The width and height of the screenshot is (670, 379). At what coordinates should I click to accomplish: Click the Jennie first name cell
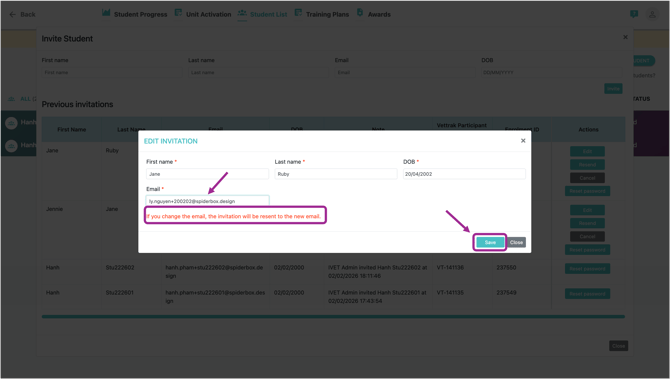click(54, 209)
